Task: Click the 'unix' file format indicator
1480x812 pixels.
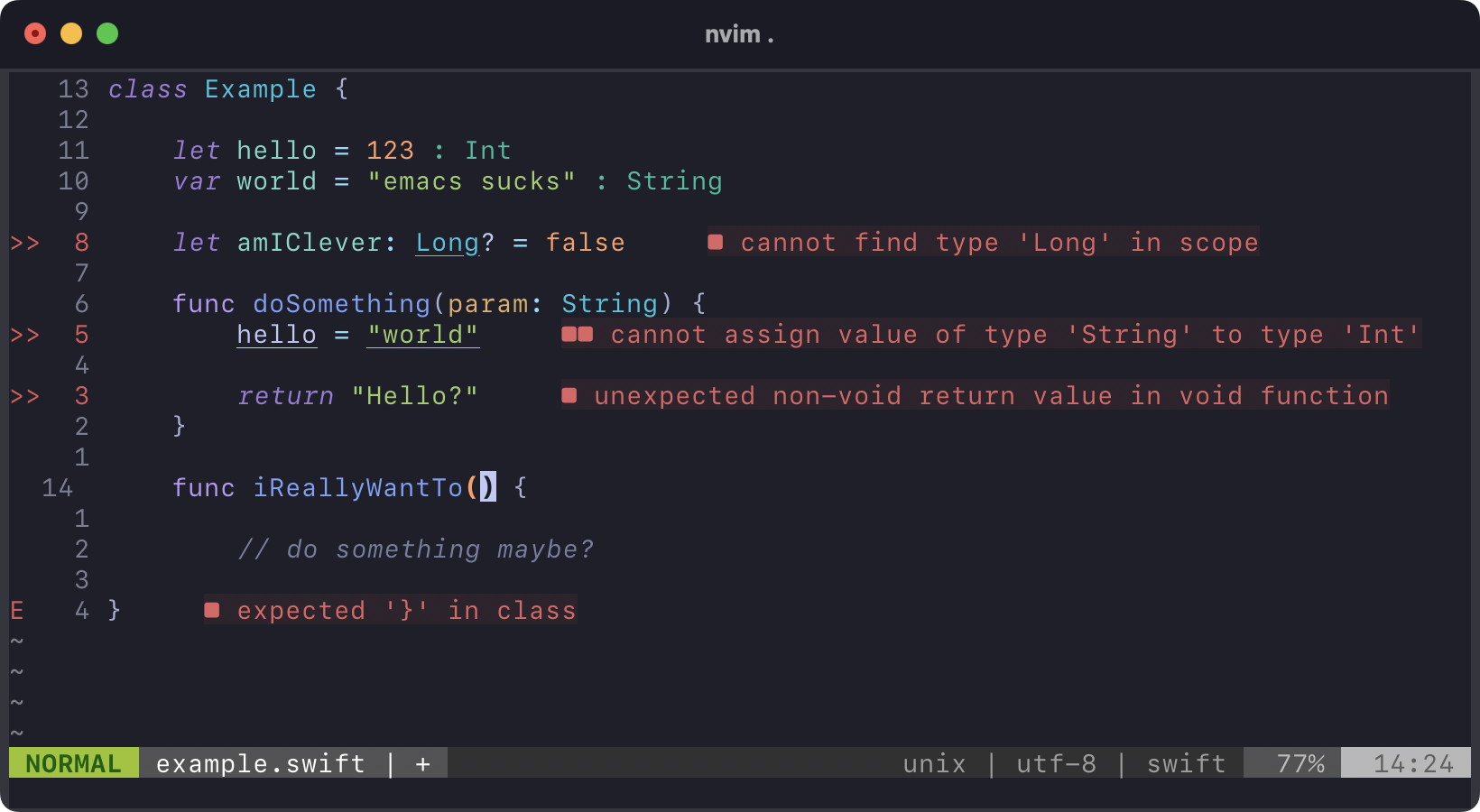Action: pos(934,763)
